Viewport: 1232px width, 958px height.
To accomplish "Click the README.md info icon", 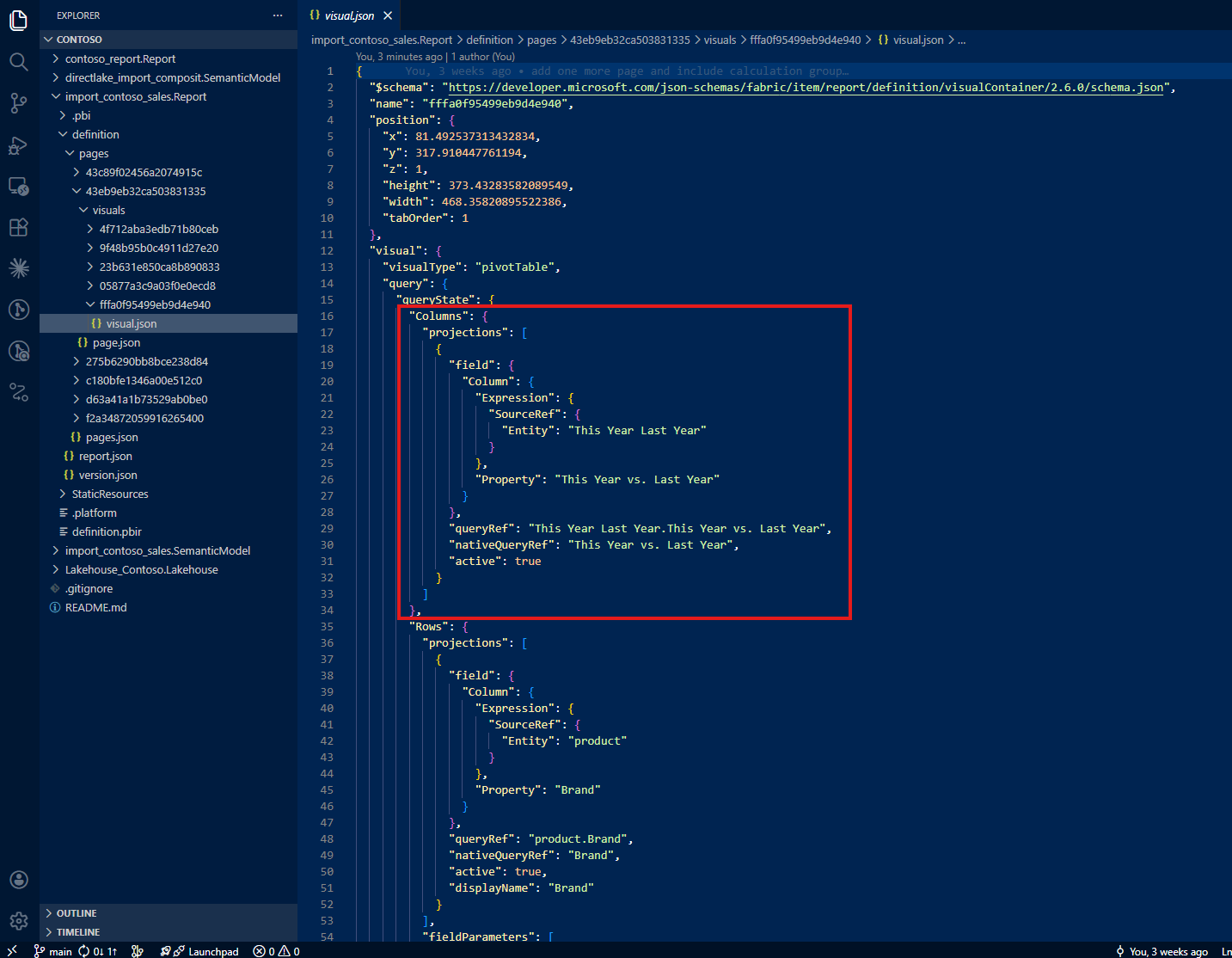I will [x=55, y=607].
